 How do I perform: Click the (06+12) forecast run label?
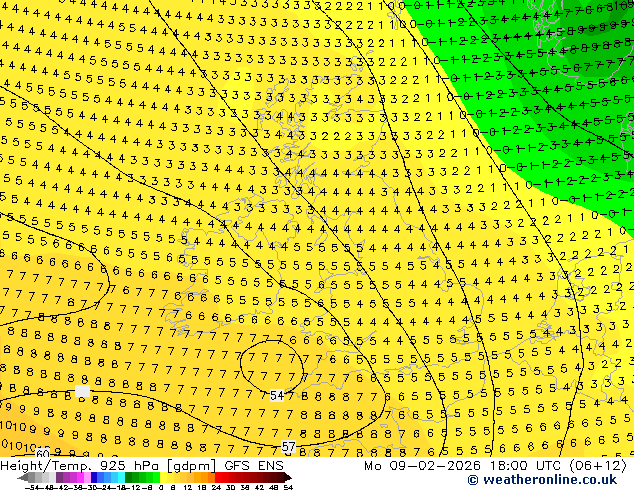(x=598, y=466)
